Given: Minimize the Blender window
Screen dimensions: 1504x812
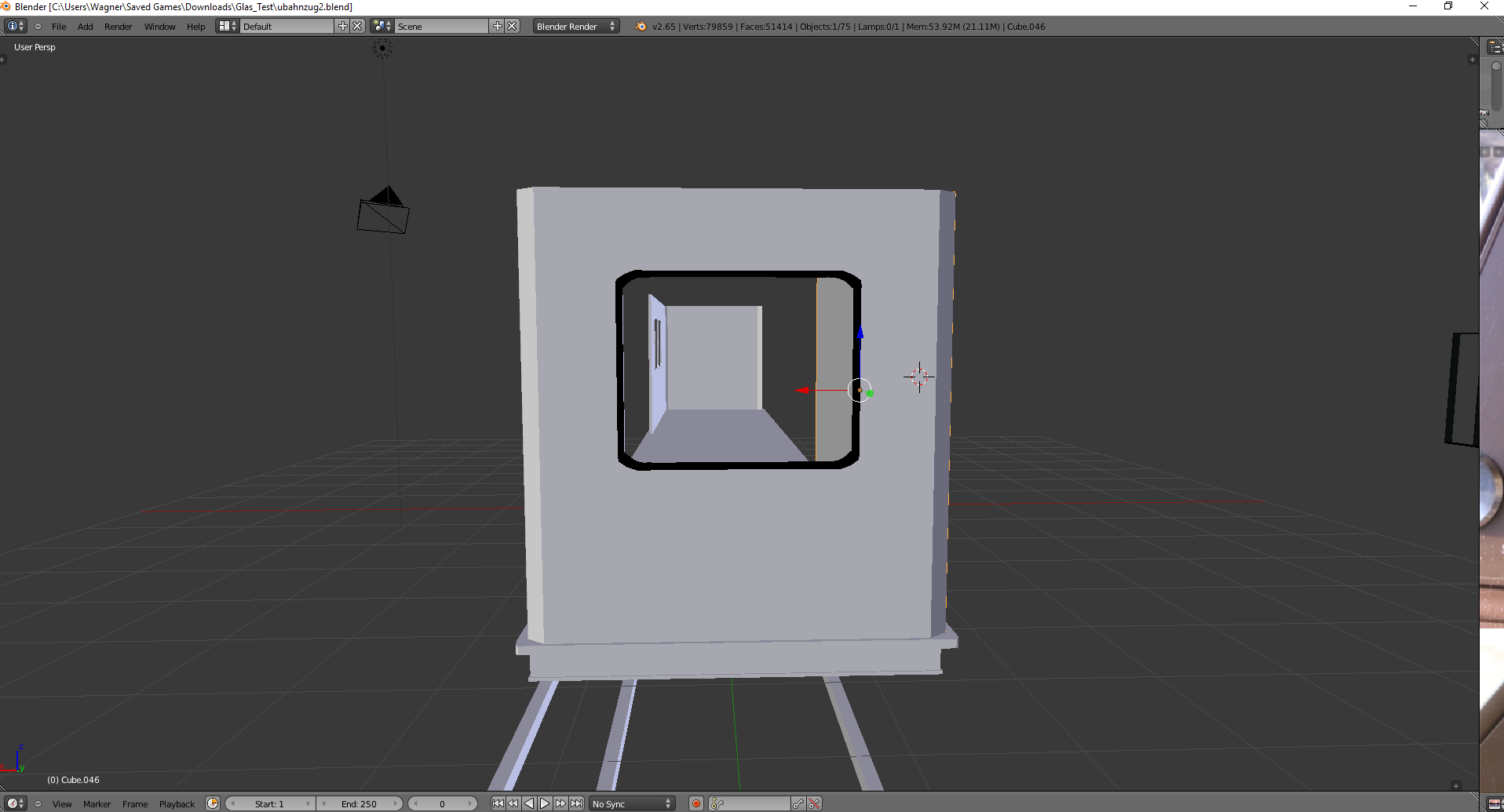Looking at the screenshot, I should [1413, 6].
